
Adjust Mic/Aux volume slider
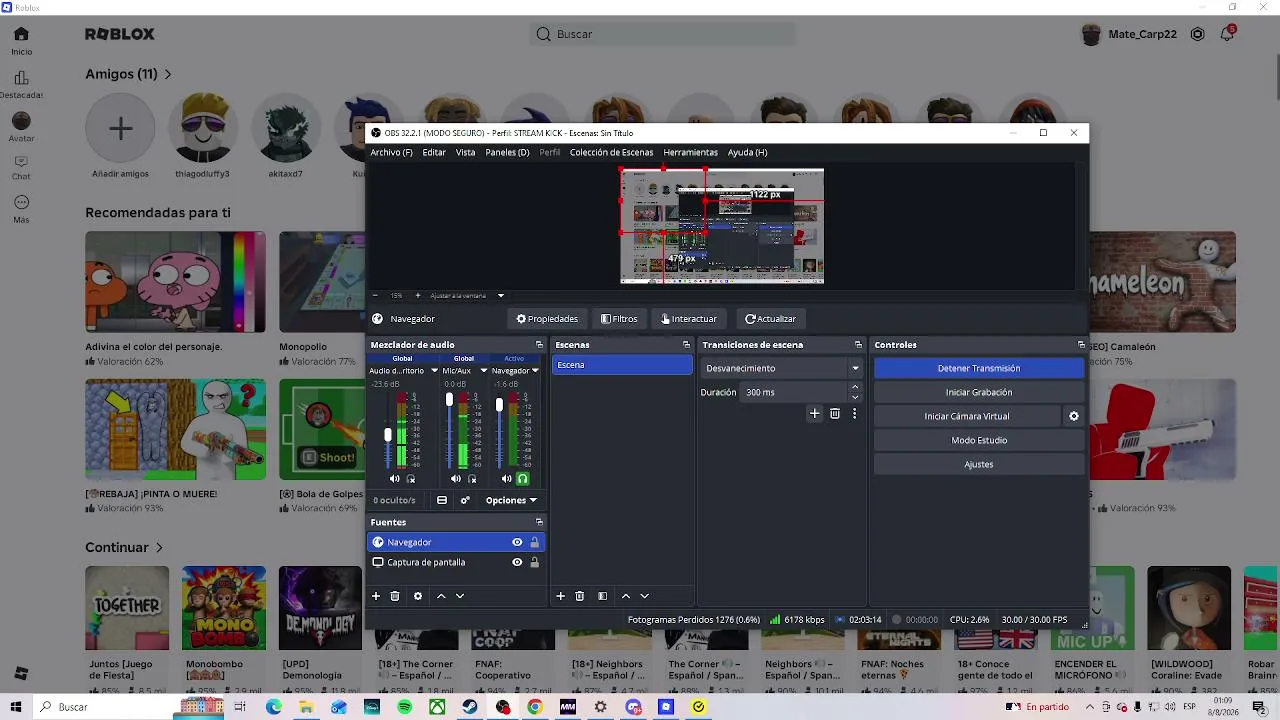pyautogui.click(x=449, y=400)
